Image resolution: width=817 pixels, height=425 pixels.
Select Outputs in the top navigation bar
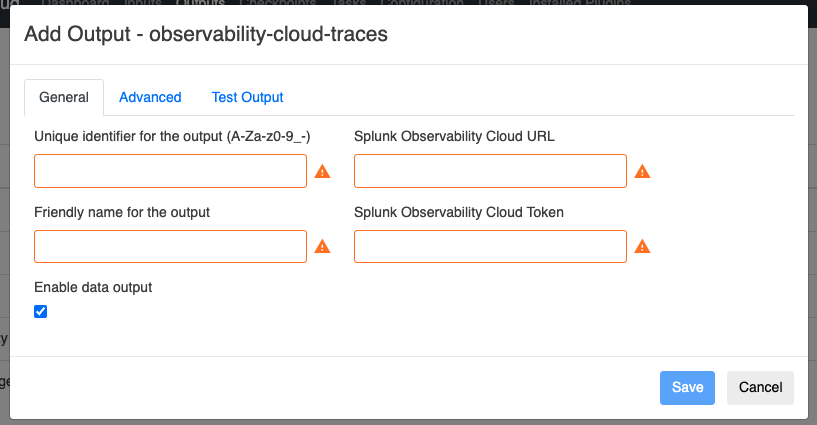pos(200,3)
